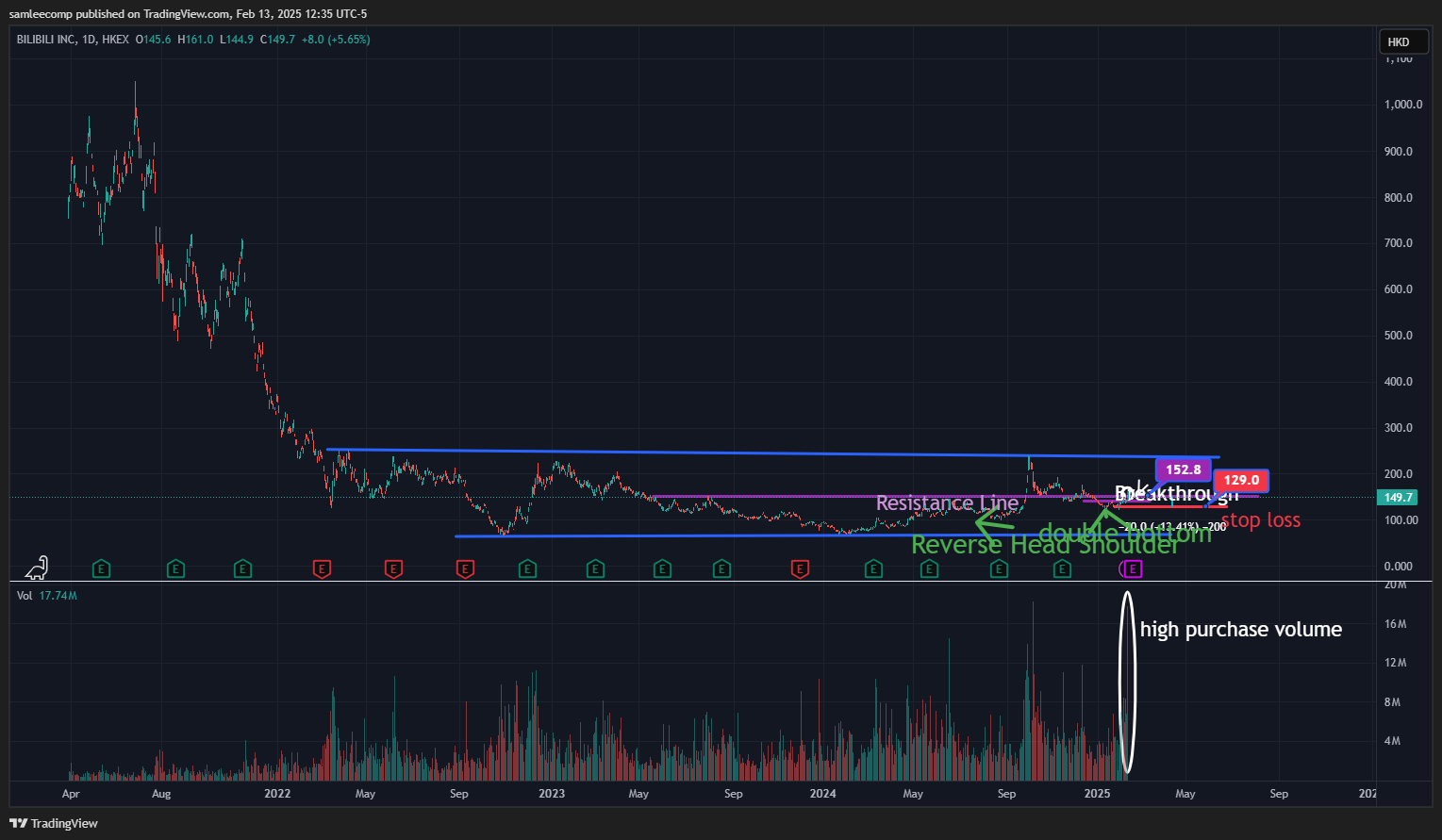Click the 8M volume axis label
1442x840 pixels.
pyautogui.click(x=1392, y=702)
